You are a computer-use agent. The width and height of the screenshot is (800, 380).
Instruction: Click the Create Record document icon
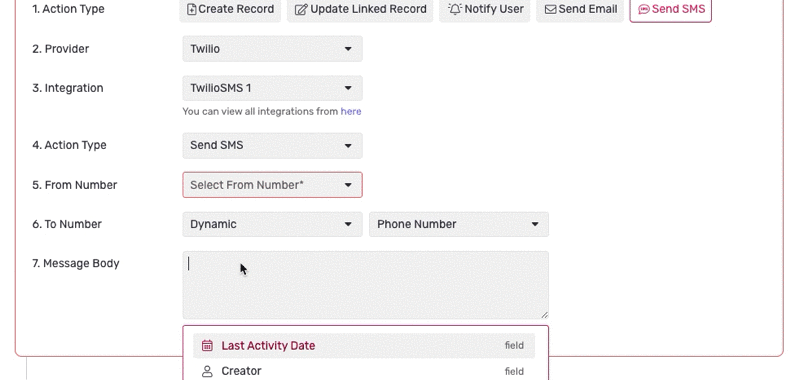coord(191,9)
